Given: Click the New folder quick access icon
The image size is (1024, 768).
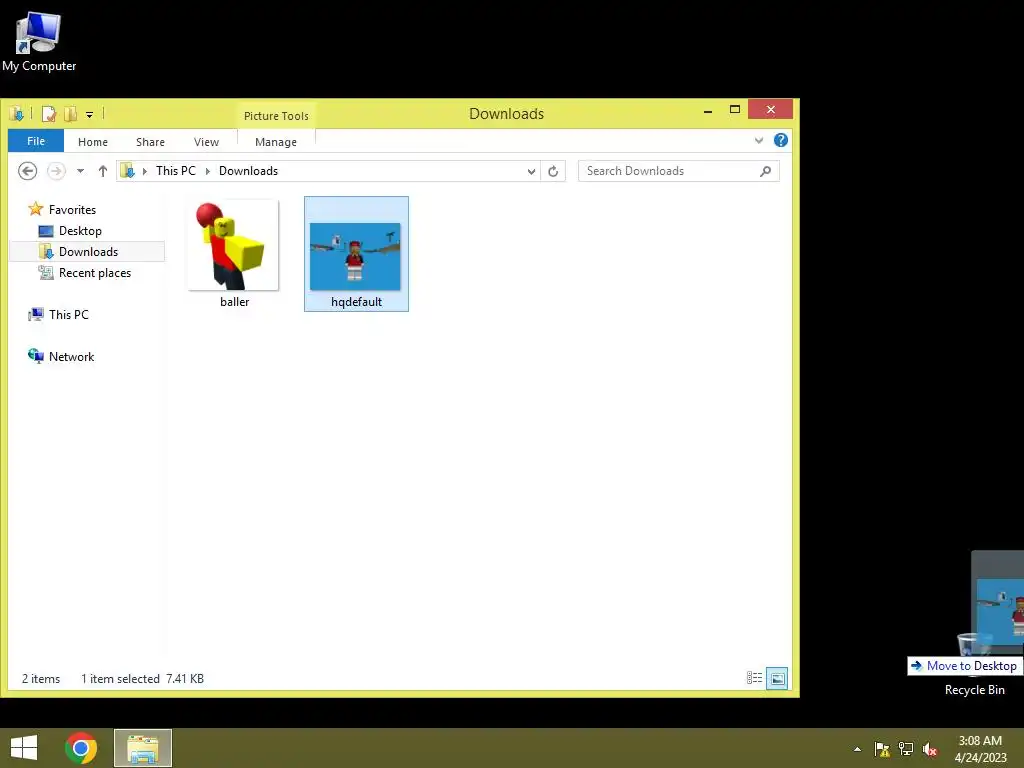Looking at the screenshot, I should tap(70, 114).
